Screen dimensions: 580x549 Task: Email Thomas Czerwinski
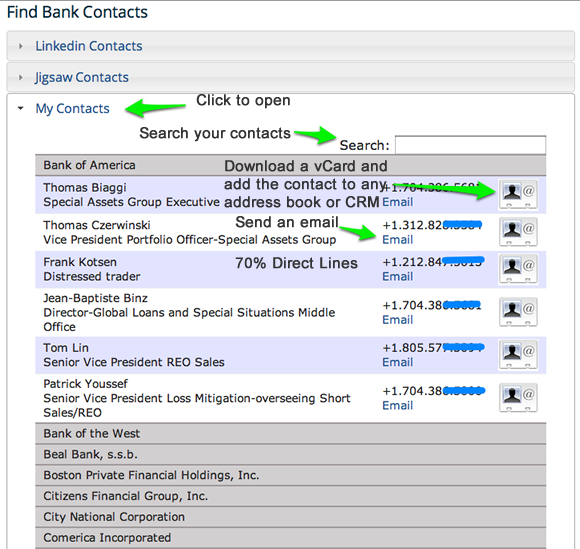pyautogui.click(x=397, y=239)
